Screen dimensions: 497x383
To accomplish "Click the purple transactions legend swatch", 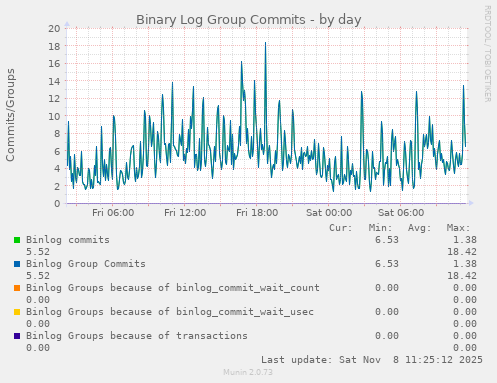I will 17,336.
